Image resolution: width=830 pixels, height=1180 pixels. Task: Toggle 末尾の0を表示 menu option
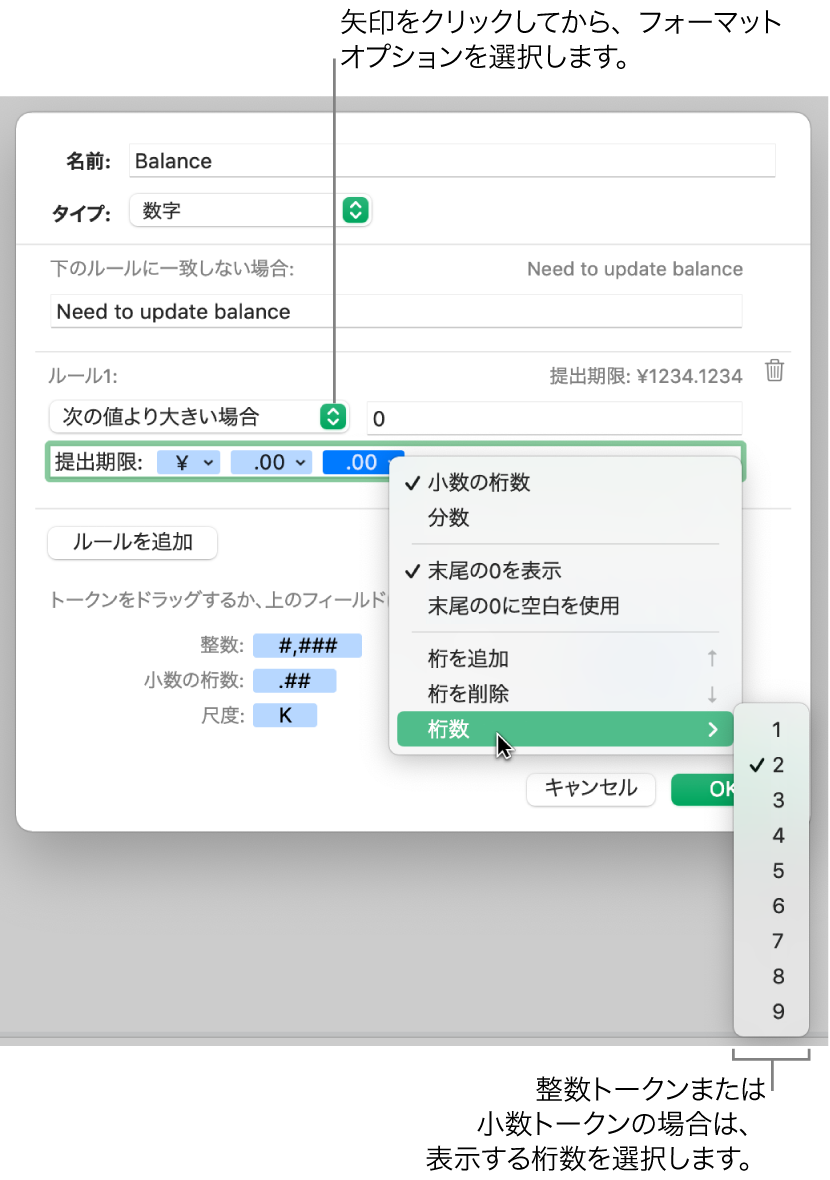[565, 570]
